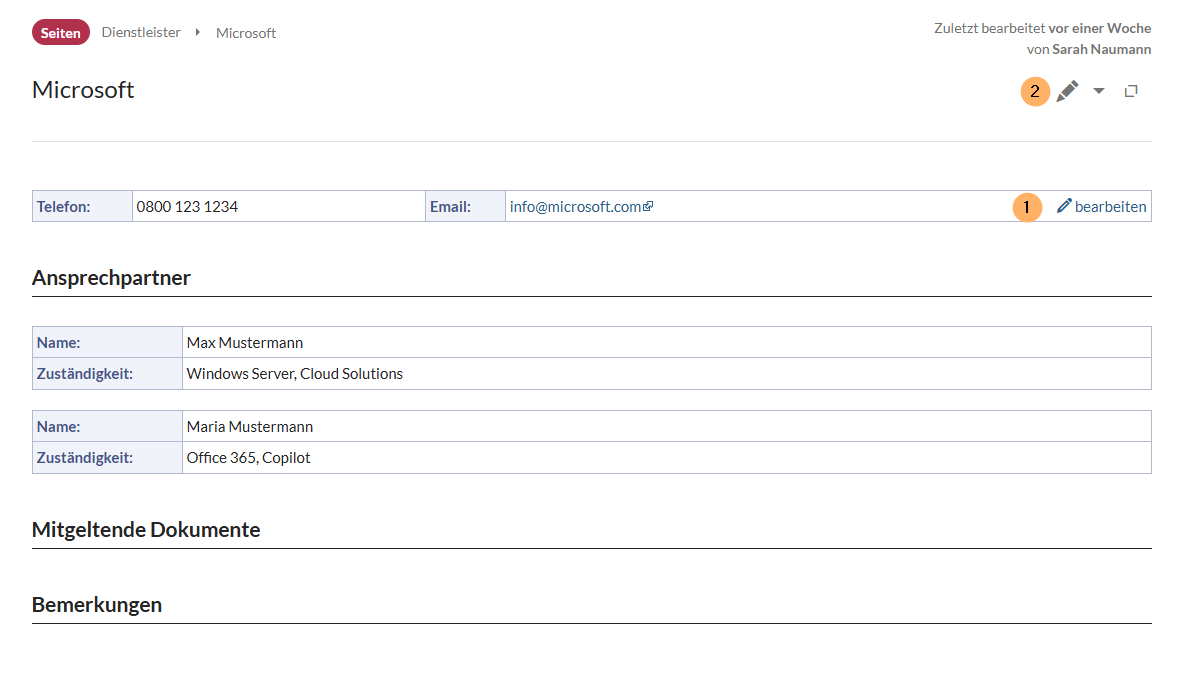Click the pencil edit page icon
1188x700 pixels.
pyautogui.click(x=1068, y=91)
